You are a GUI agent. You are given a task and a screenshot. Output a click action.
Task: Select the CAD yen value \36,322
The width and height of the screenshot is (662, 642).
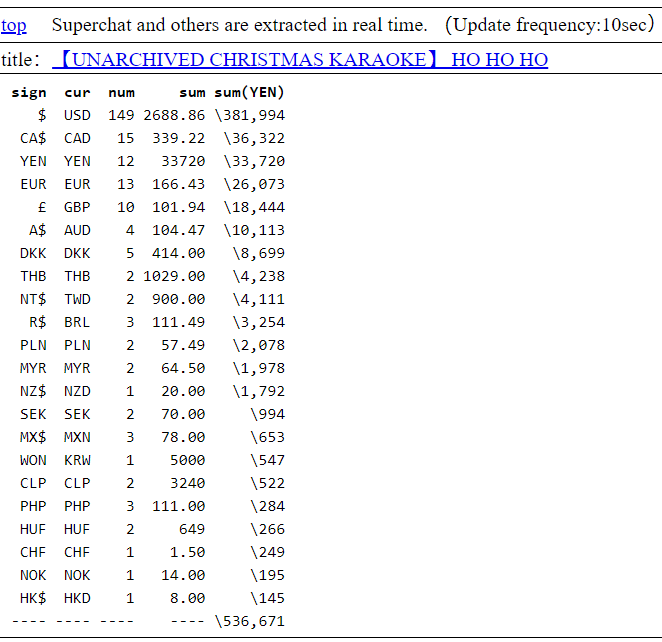254,138
